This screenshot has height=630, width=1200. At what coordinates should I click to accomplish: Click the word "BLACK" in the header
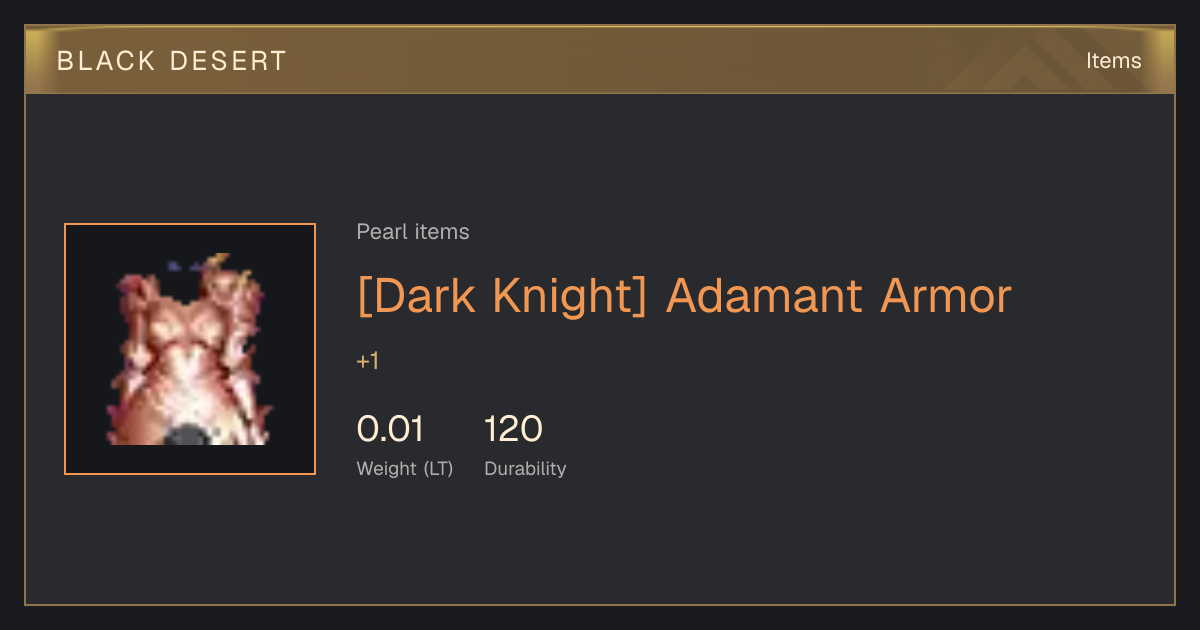coord(106,61)
